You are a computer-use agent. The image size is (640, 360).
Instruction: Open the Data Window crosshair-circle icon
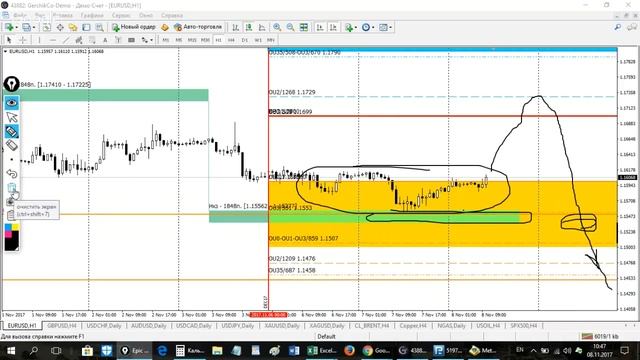point(60,27)
